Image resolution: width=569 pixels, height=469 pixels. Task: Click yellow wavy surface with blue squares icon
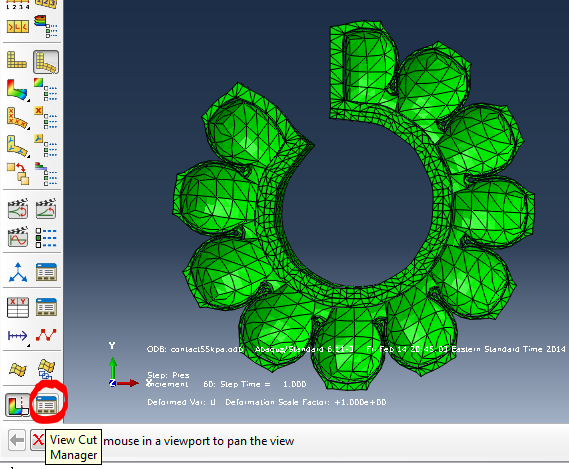pos(46,369)
